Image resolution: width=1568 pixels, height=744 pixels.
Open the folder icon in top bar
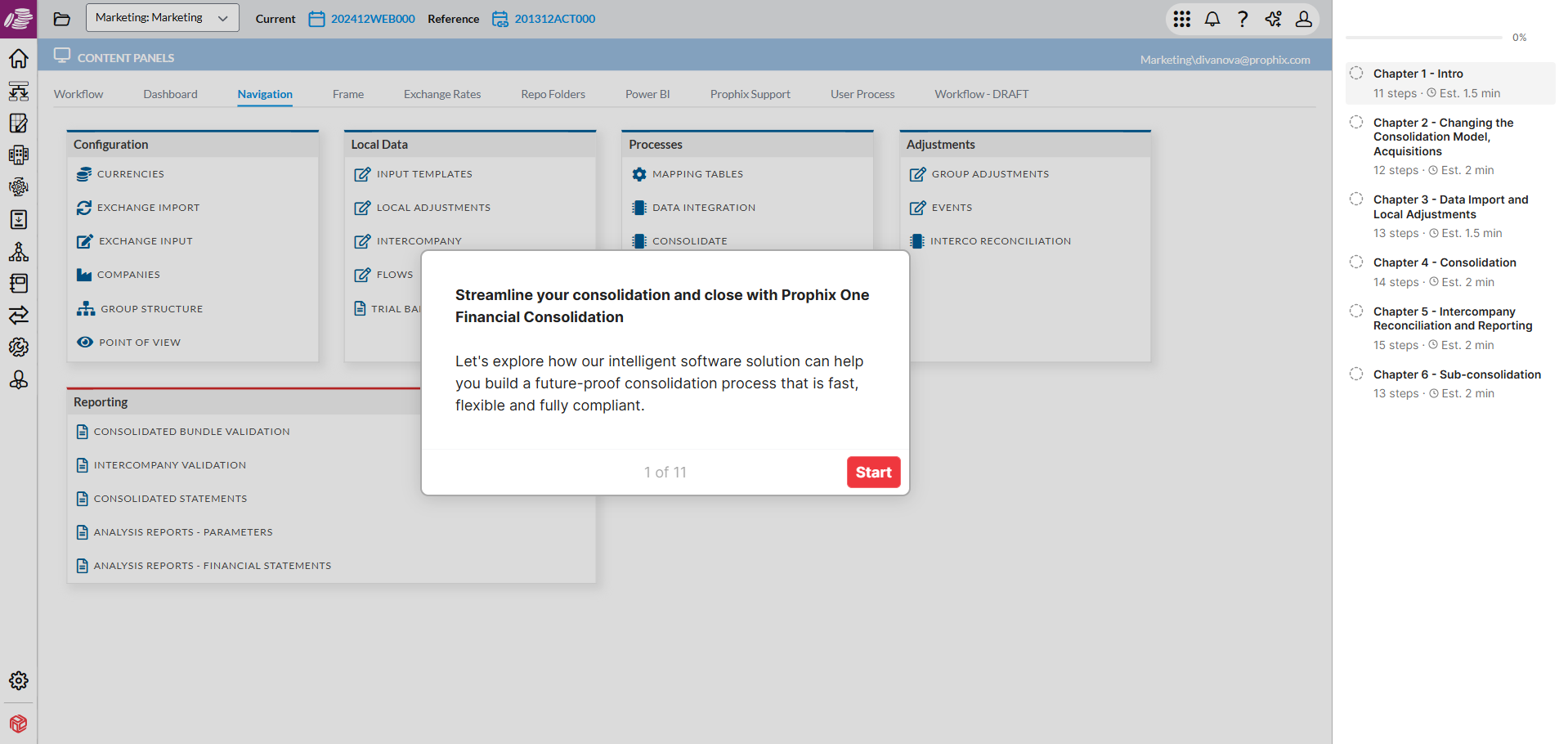[x=62, y=19]
